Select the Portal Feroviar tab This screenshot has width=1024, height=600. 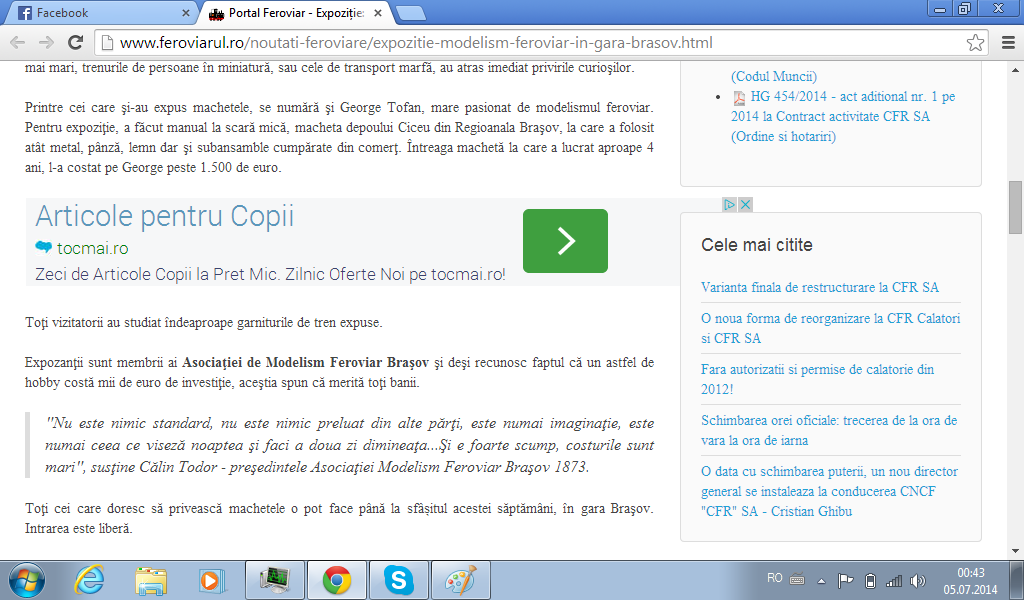pos(290,13)
